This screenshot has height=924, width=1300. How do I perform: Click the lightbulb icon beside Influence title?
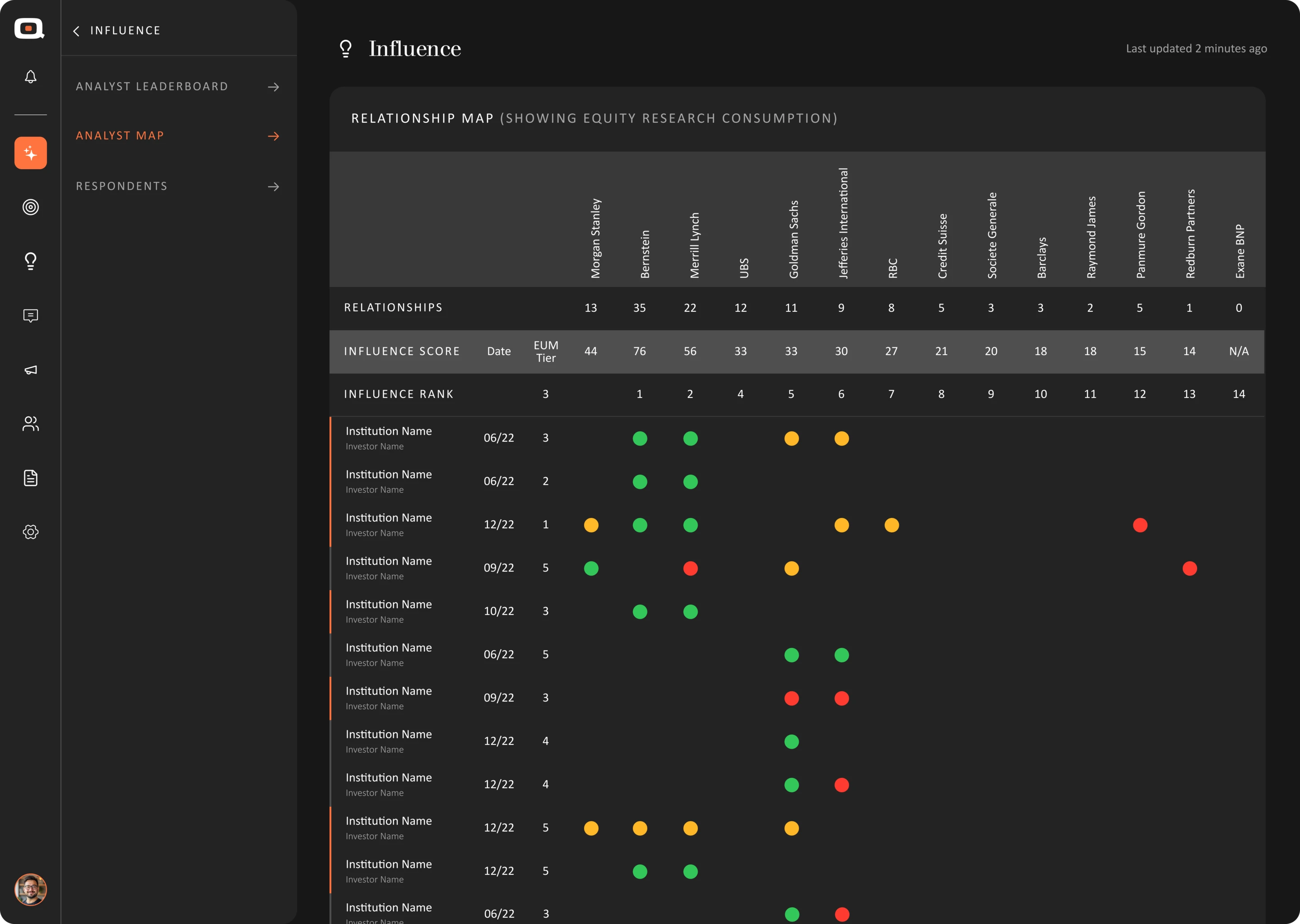pos(345,49)
